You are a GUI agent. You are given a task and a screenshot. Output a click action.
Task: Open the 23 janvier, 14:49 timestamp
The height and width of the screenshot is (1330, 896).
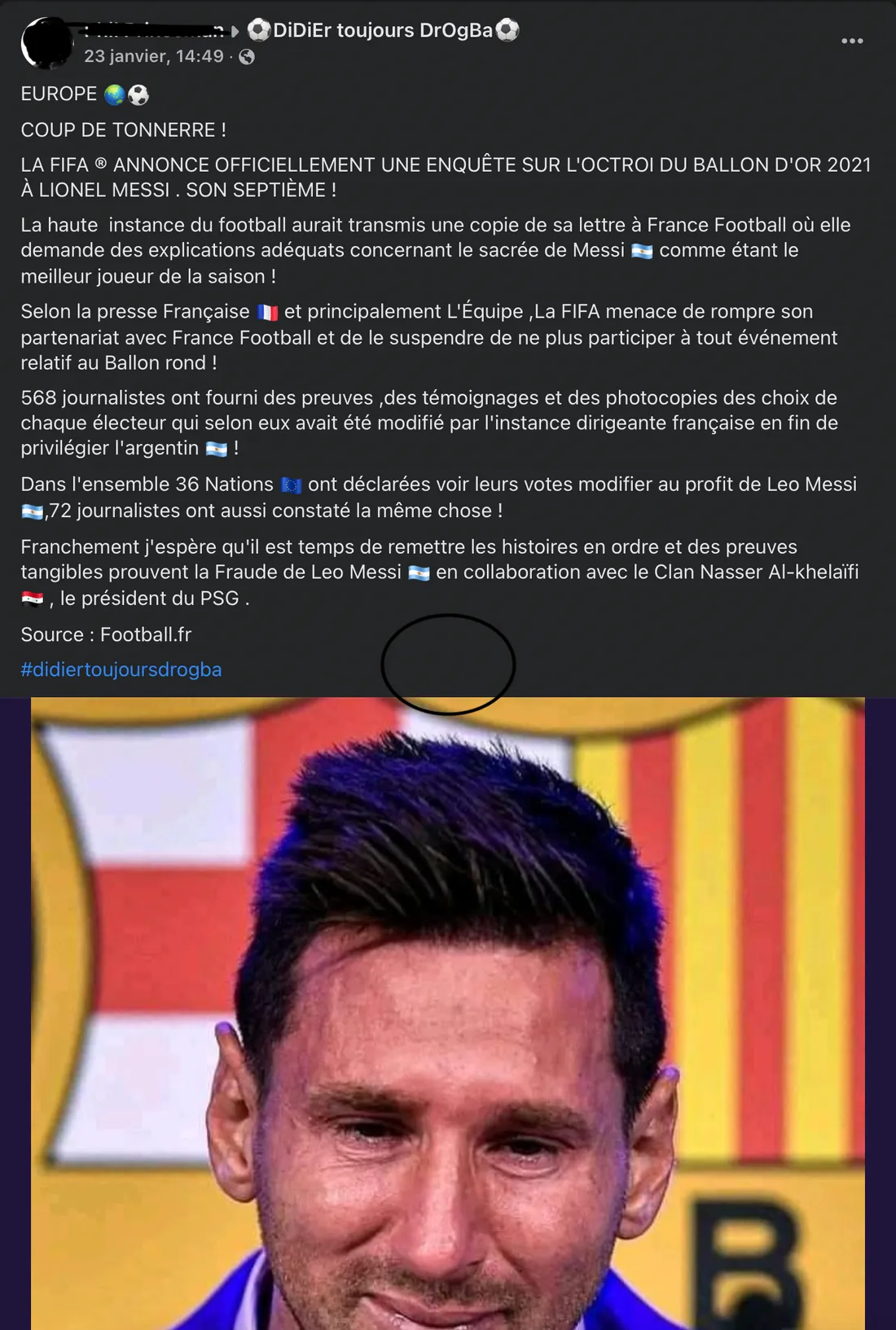(154, 56)
